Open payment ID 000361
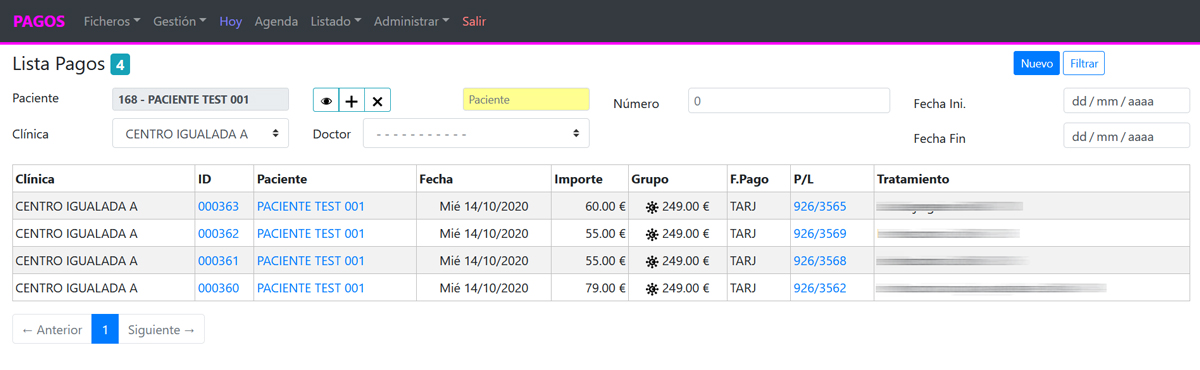 tap(218, 261)
